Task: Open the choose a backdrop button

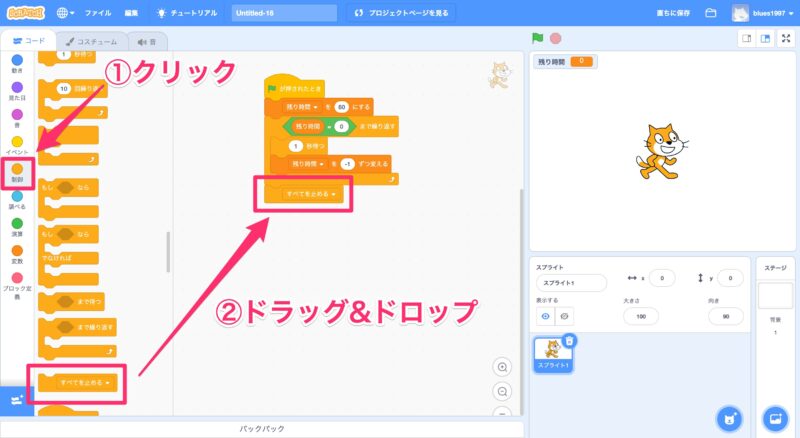Action: click(774, 417)
